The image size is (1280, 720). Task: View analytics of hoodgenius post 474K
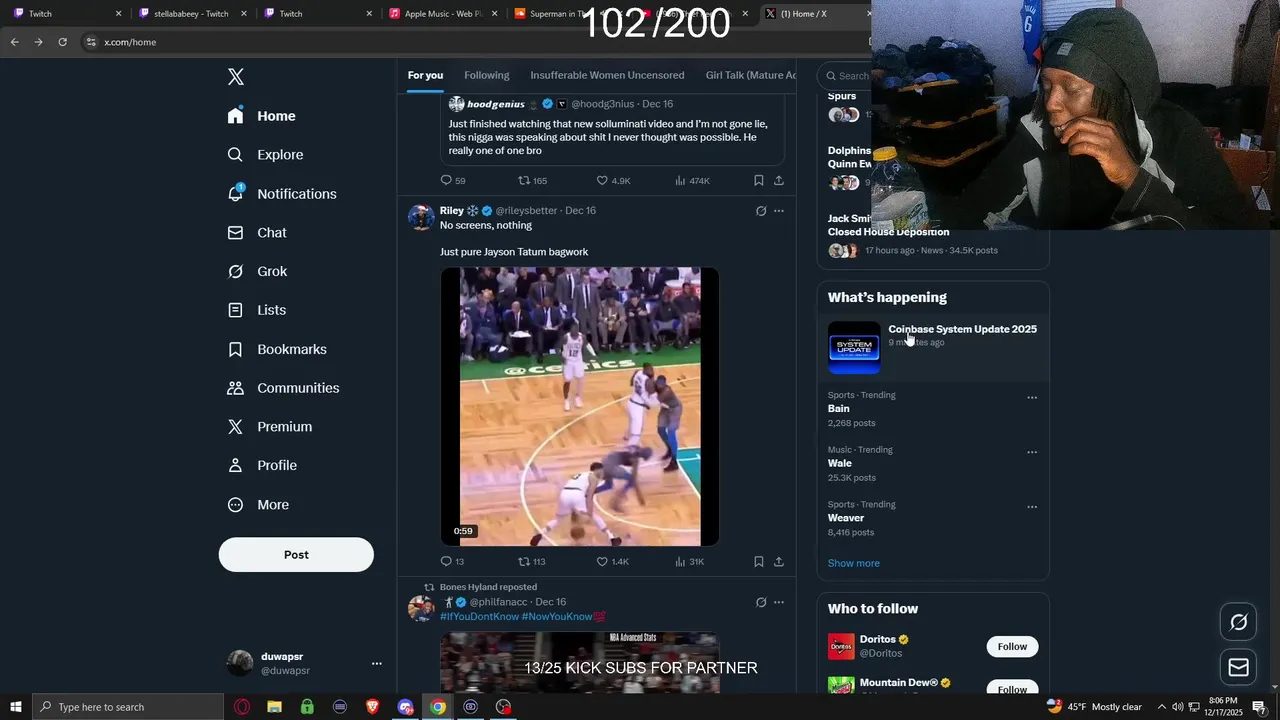tap(692, 181)
